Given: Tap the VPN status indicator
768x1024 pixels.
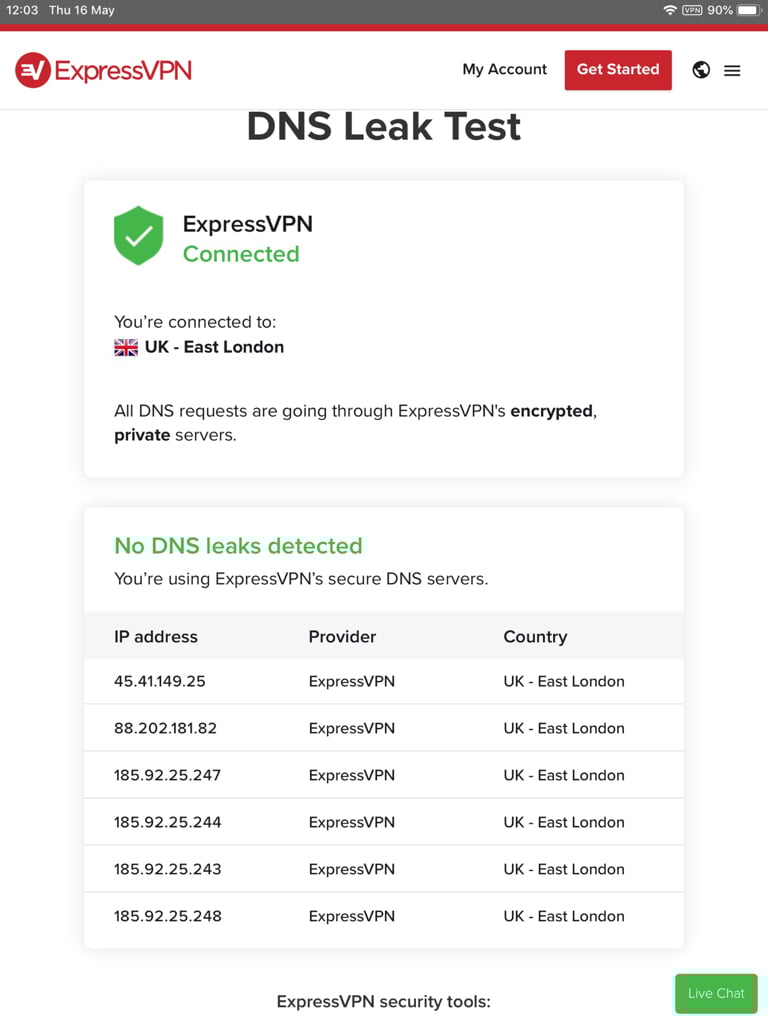Looking at the screenshot, I should [x=692, y=10].
